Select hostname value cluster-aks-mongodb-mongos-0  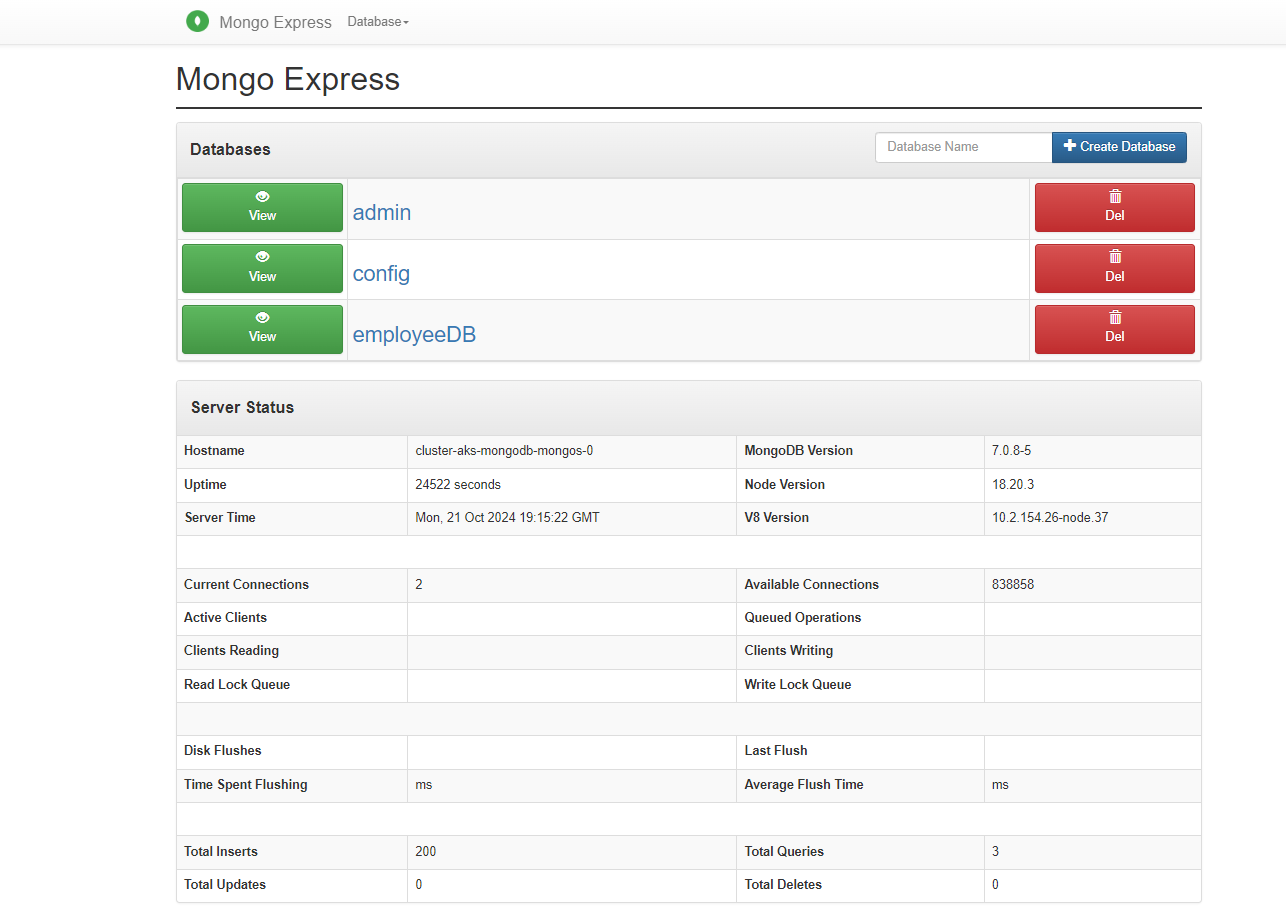pos(504,451)
